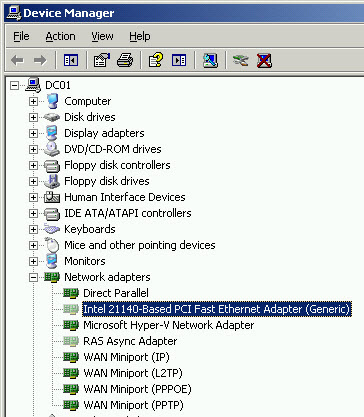Select the RAS Async Adapter entry
The image size is (364, 417).
point(130,341)
